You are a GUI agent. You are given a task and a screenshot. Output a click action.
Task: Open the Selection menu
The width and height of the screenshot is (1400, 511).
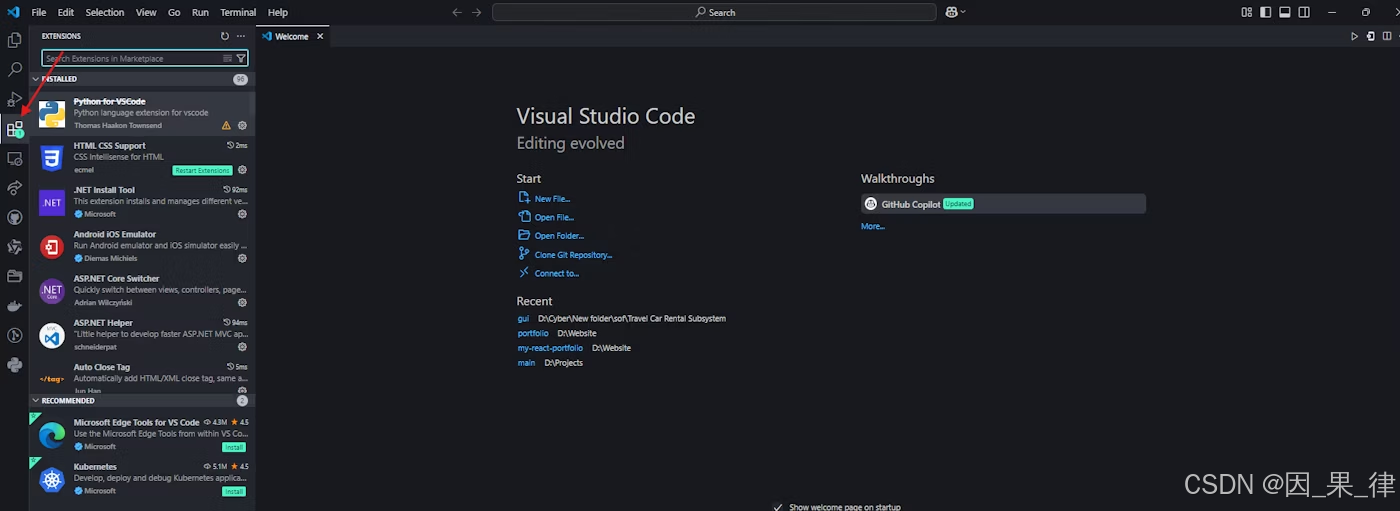[105, 12]
